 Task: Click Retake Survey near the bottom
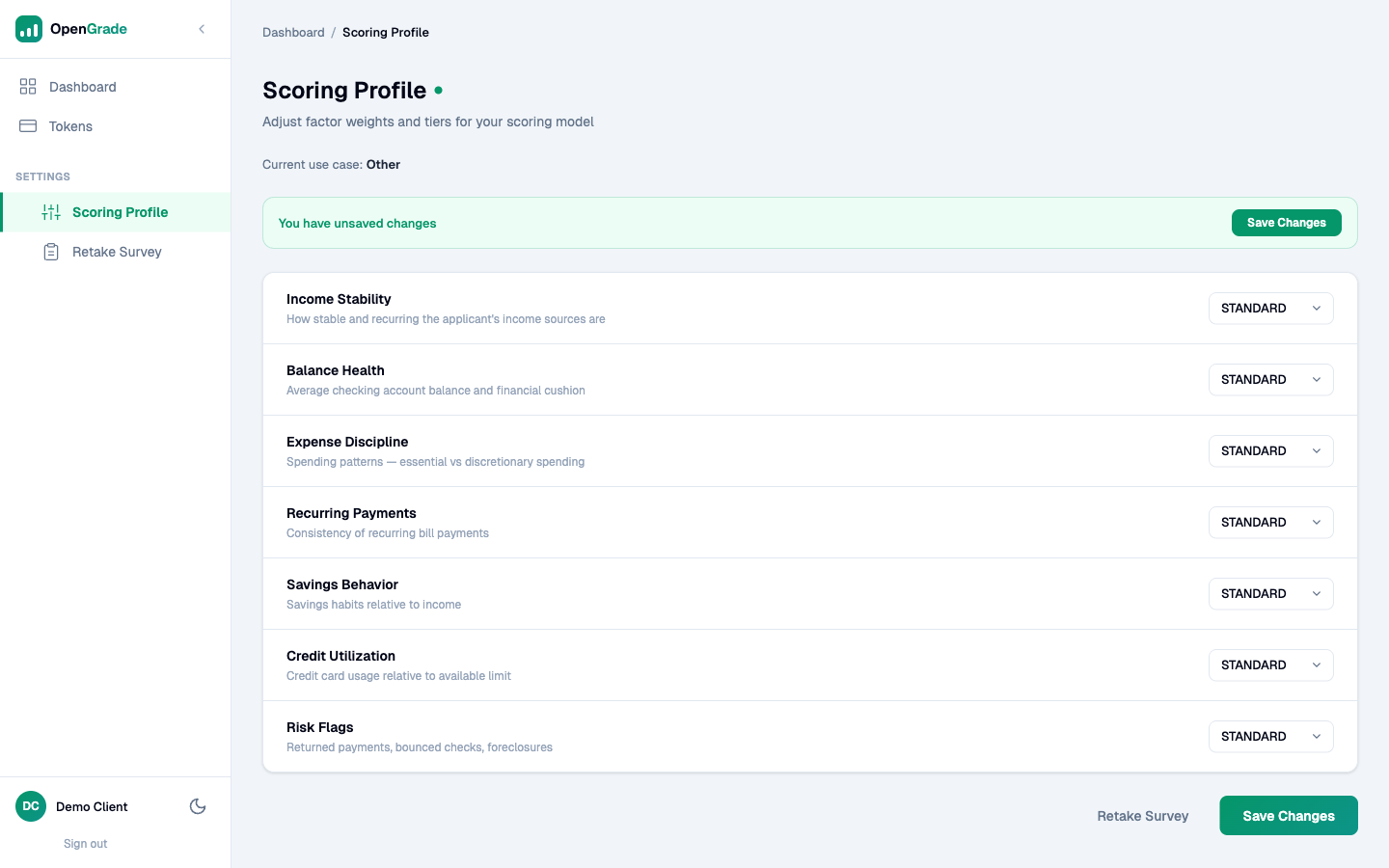1142,815
